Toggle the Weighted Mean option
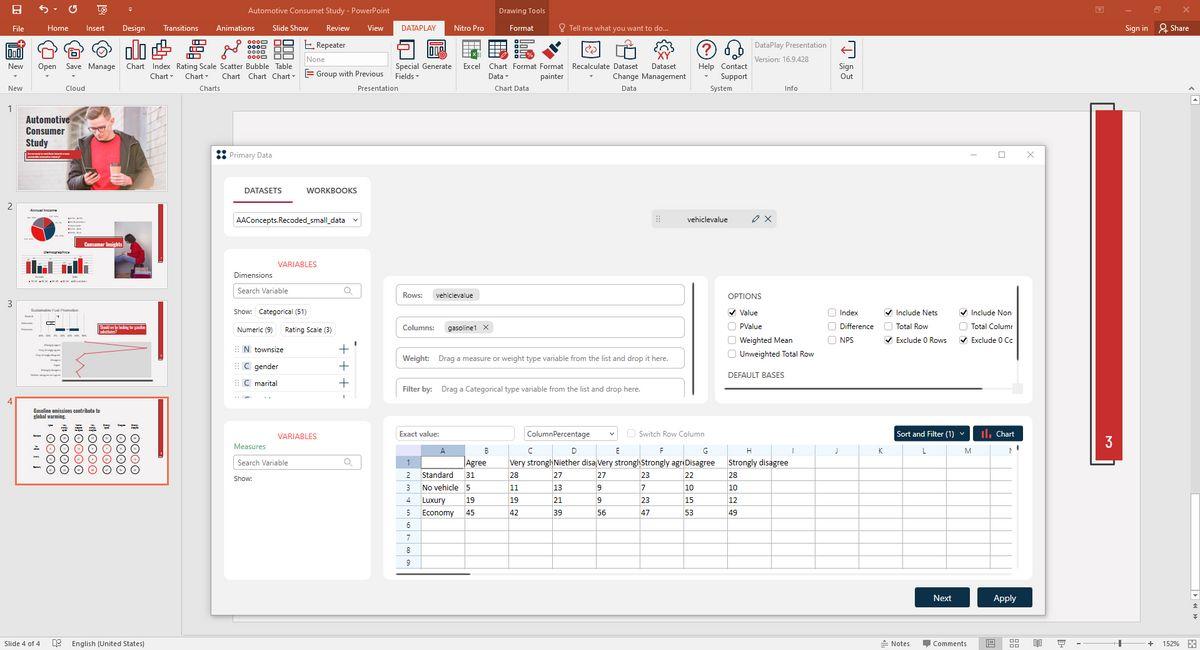1200x650 pixels. [x=732, y=340]
